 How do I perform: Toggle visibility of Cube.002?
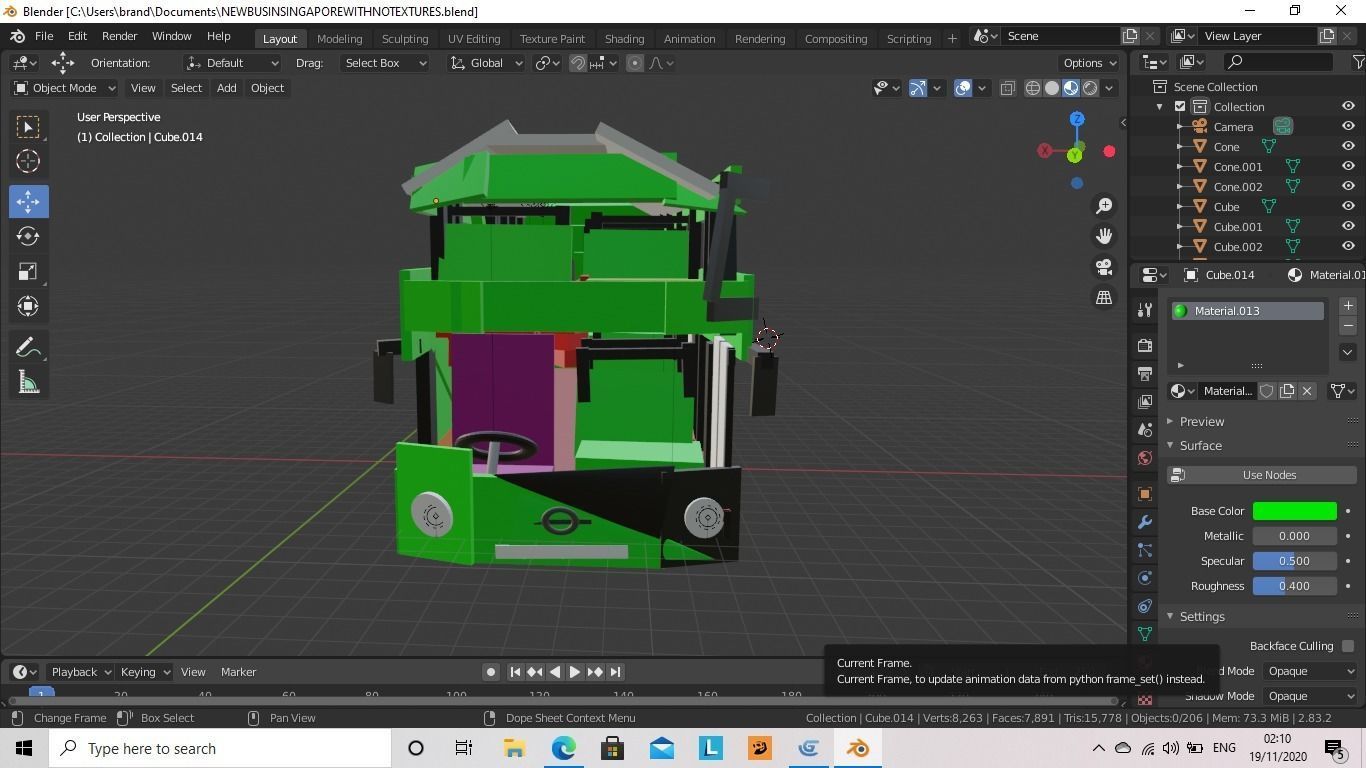pyautogui.click(x=1348, y=246)
